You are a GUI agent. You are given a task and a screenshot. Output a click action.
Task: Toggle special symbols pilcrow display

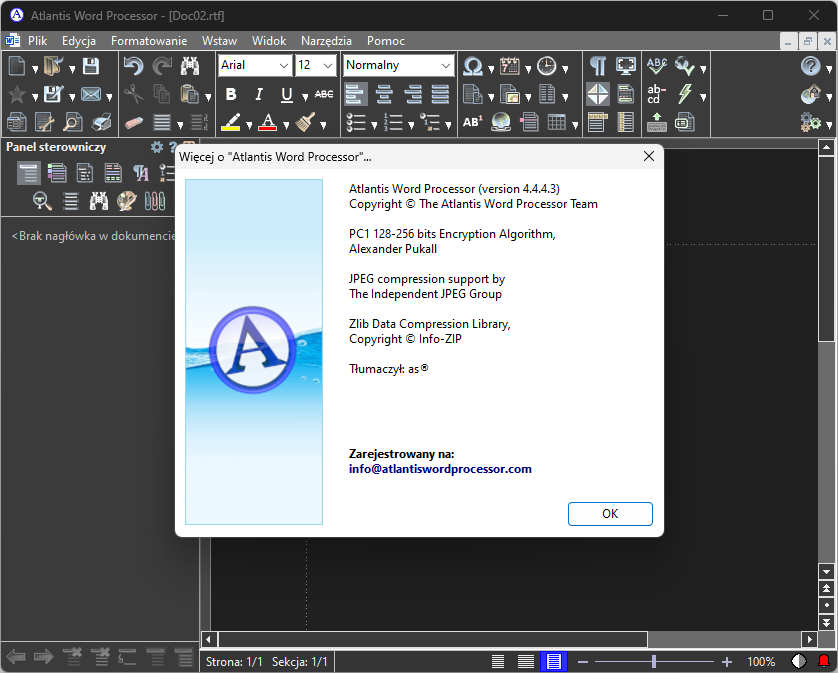pyautogui.click(x=598, y=66)
